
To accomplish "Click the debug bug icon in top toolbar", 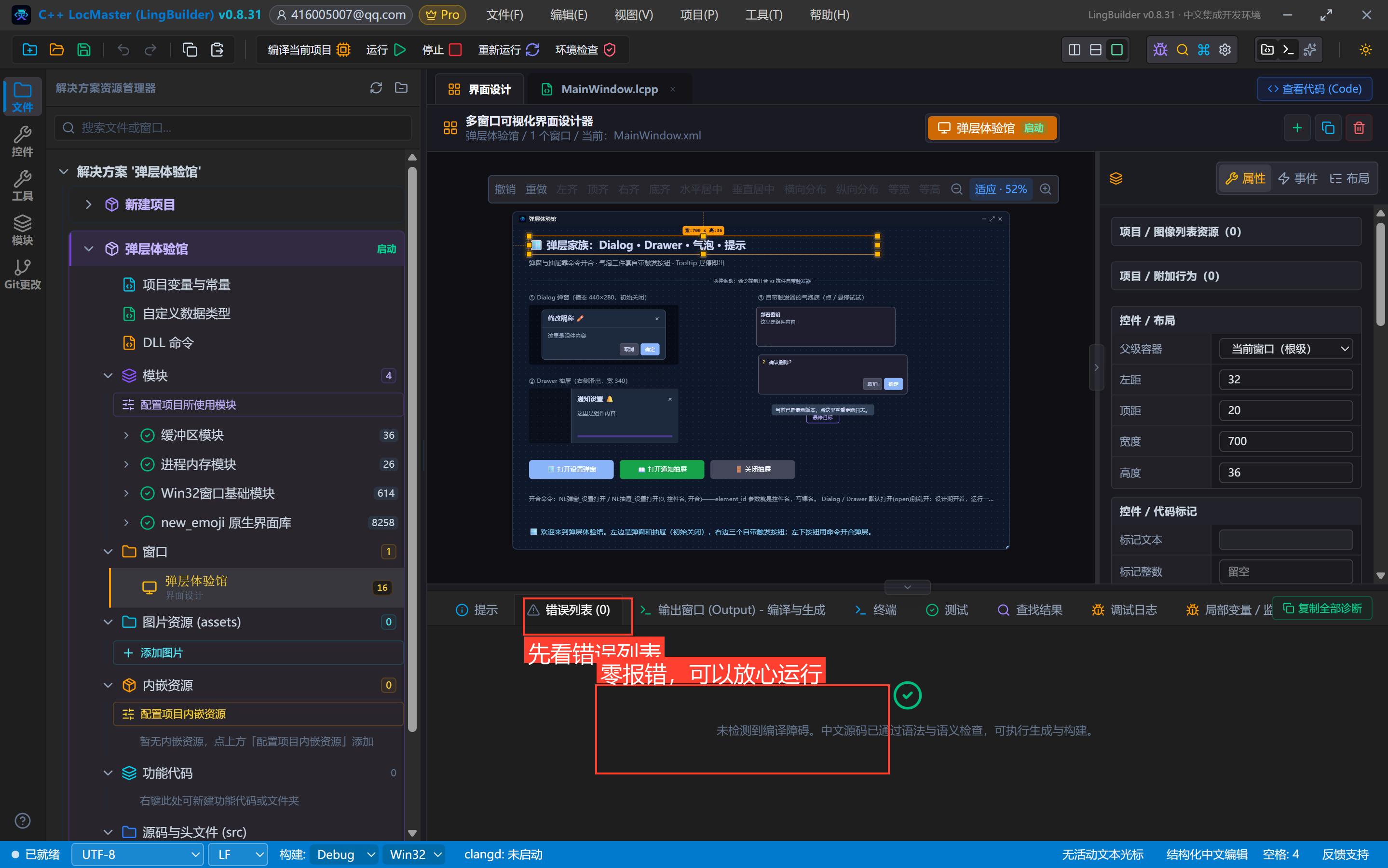I will point(1160,50).
